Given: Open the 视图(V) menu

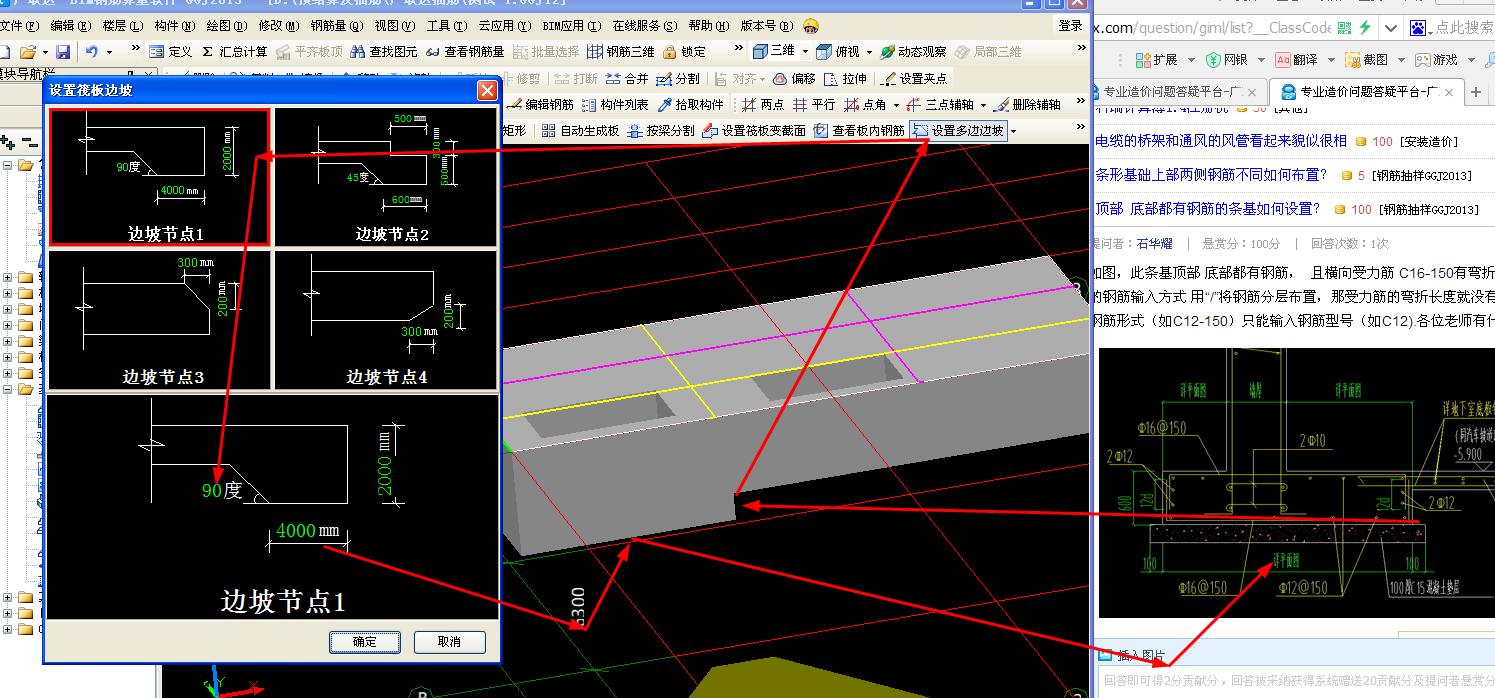Looking at the screenshot, I should (x=394, y=26).
